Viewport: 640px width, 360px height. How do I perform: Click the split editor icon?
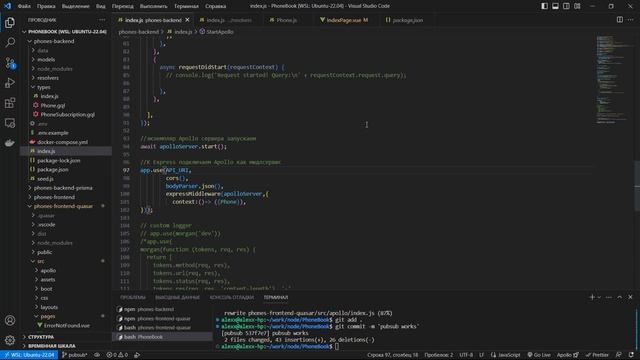620,20
